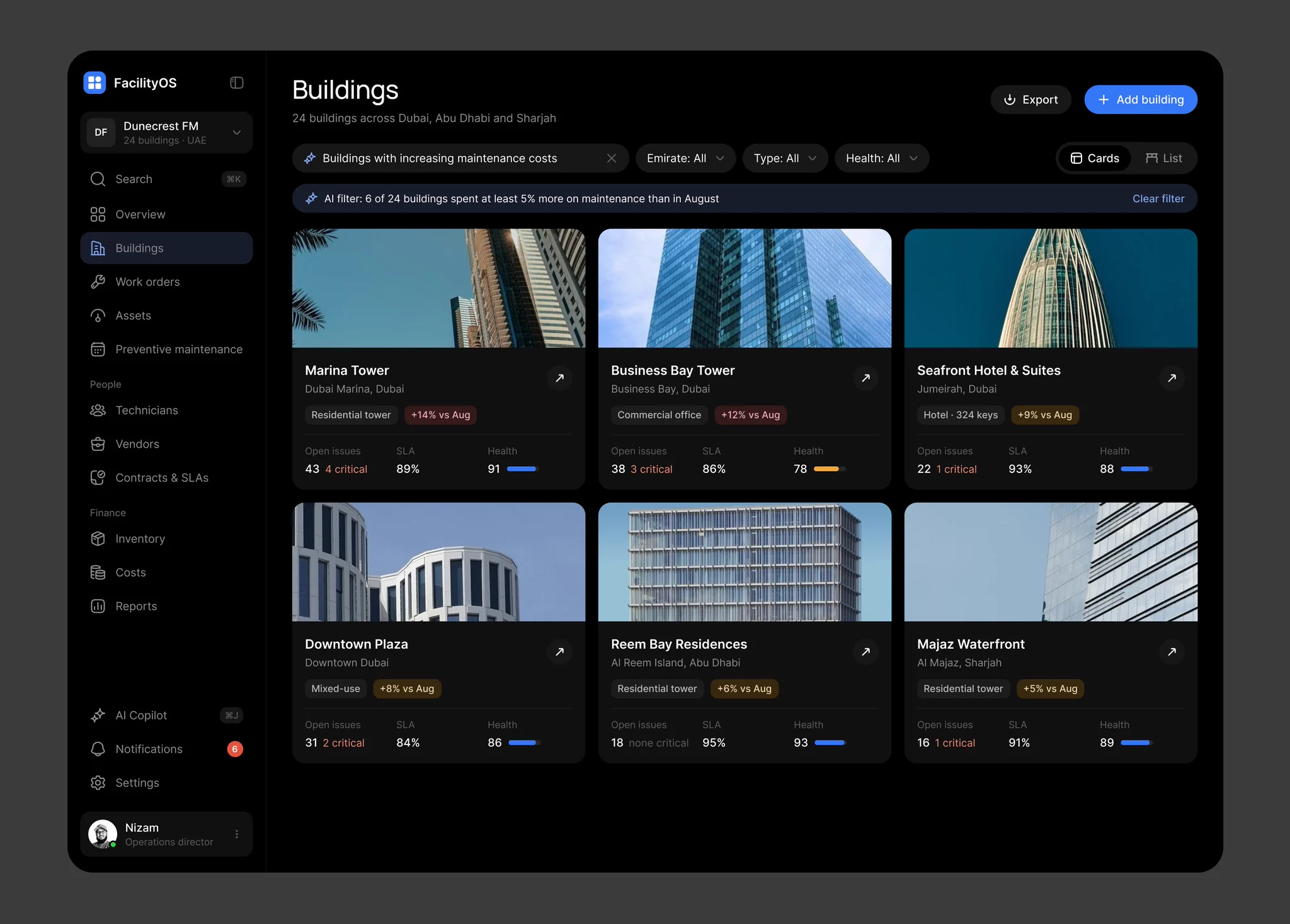Expand the Health: All filter dropdown
The width and height of the screenshot is (1290, 924).
881,158
